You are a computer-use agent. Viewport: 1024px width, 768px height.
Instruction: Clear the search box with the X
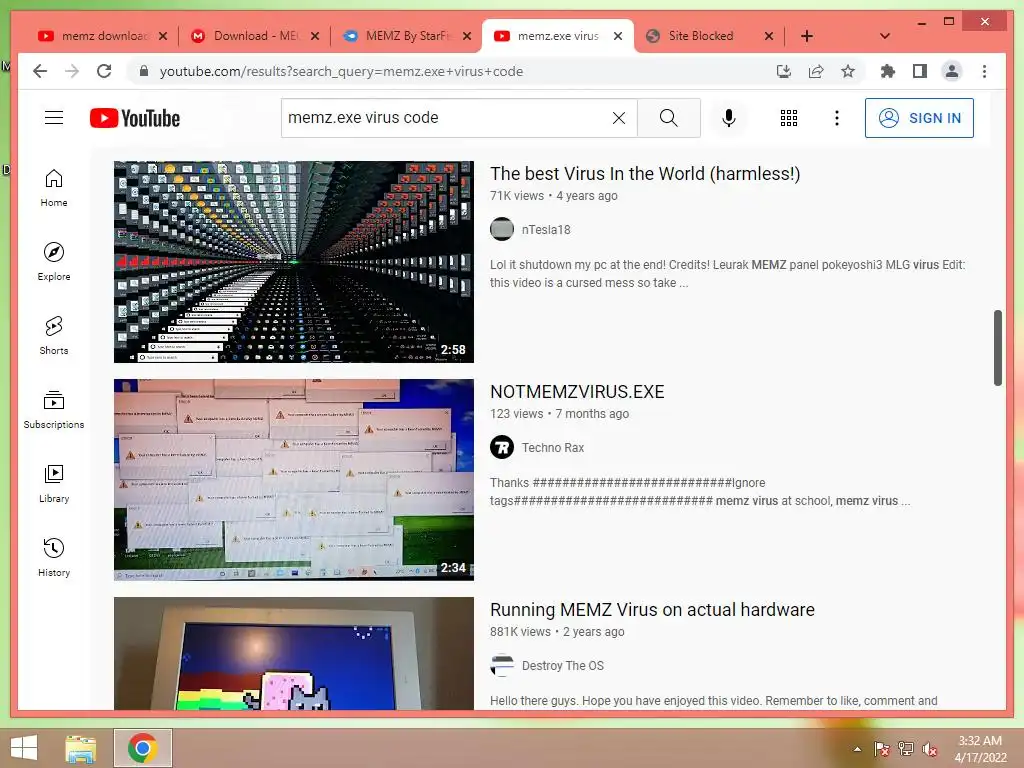pyautogui.click(x=618, y=118)
